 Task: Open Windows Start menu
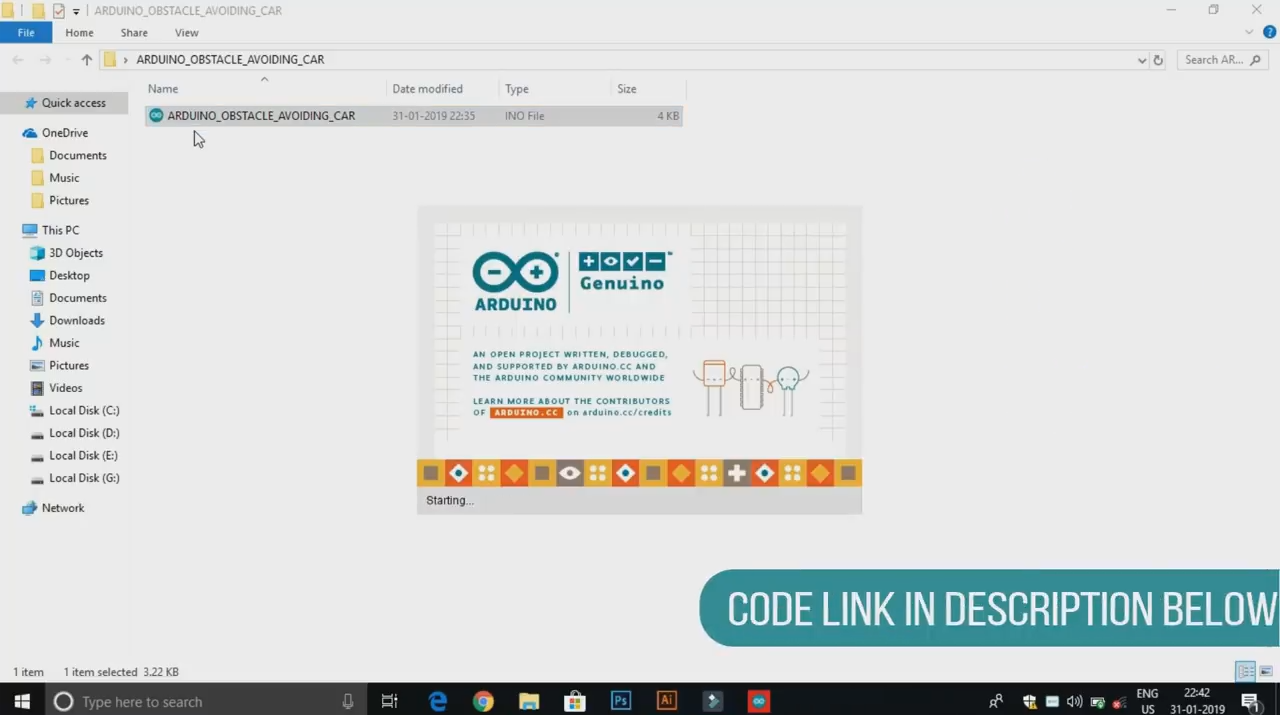click(x=22, y=701)
